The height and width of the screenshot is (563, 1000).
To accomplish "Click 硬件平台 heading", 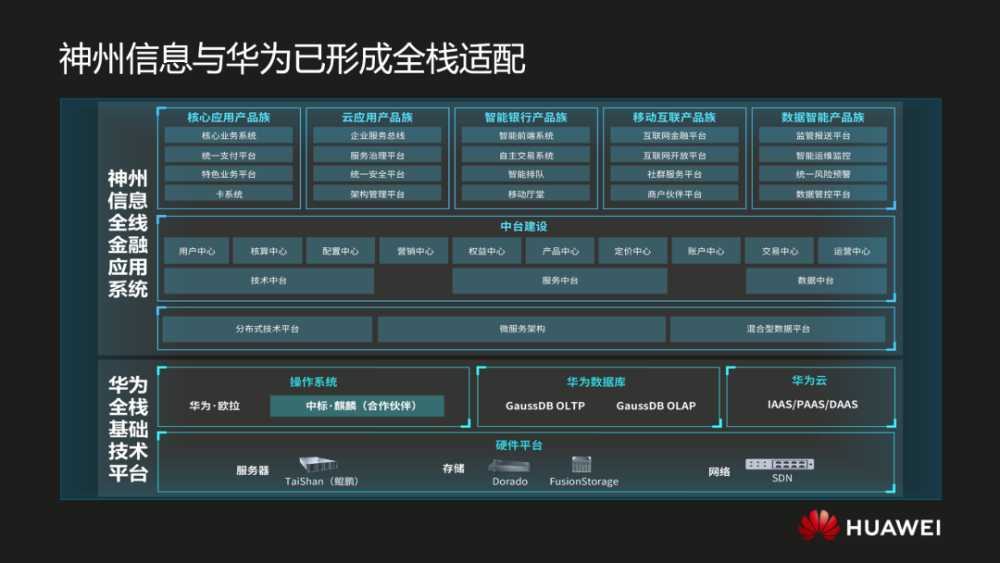I will tap(519, 445).
